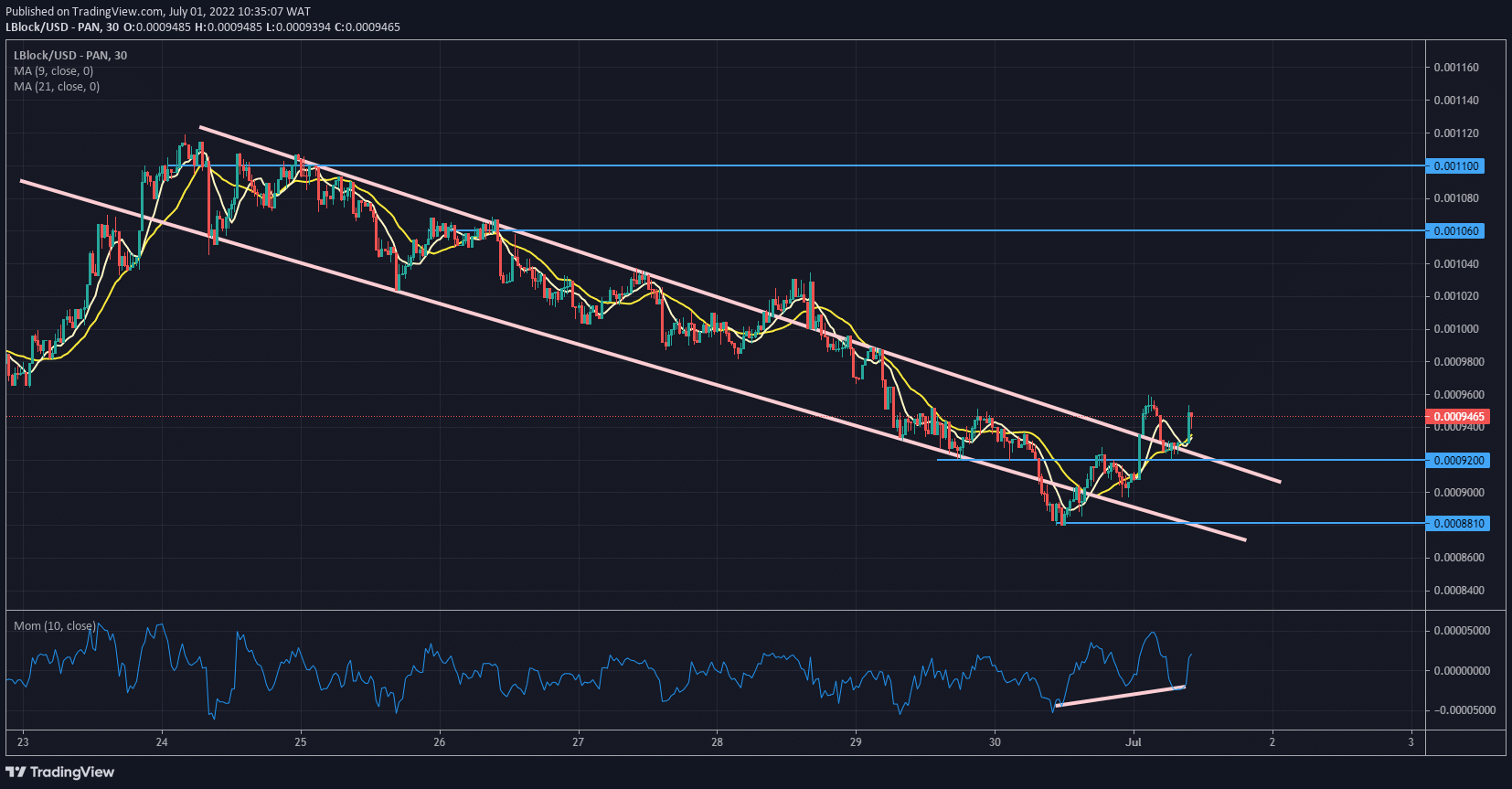Viewport: 1512px width, 789px height.
Task: Click the Mom (10, close) indicator label
Action: [x=55, y=626]
